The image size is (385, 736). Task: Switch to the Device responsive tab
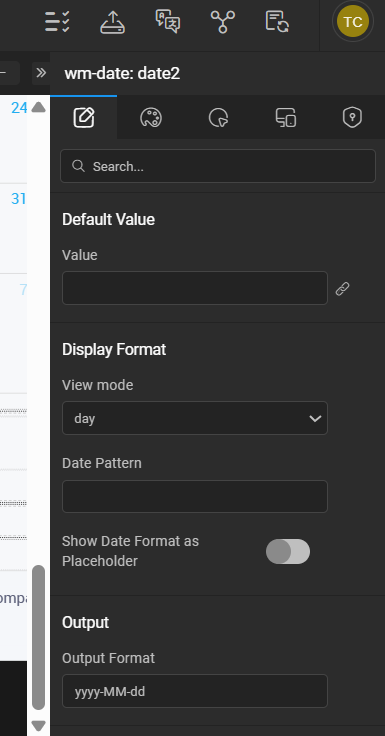click(x=285, y=117)
